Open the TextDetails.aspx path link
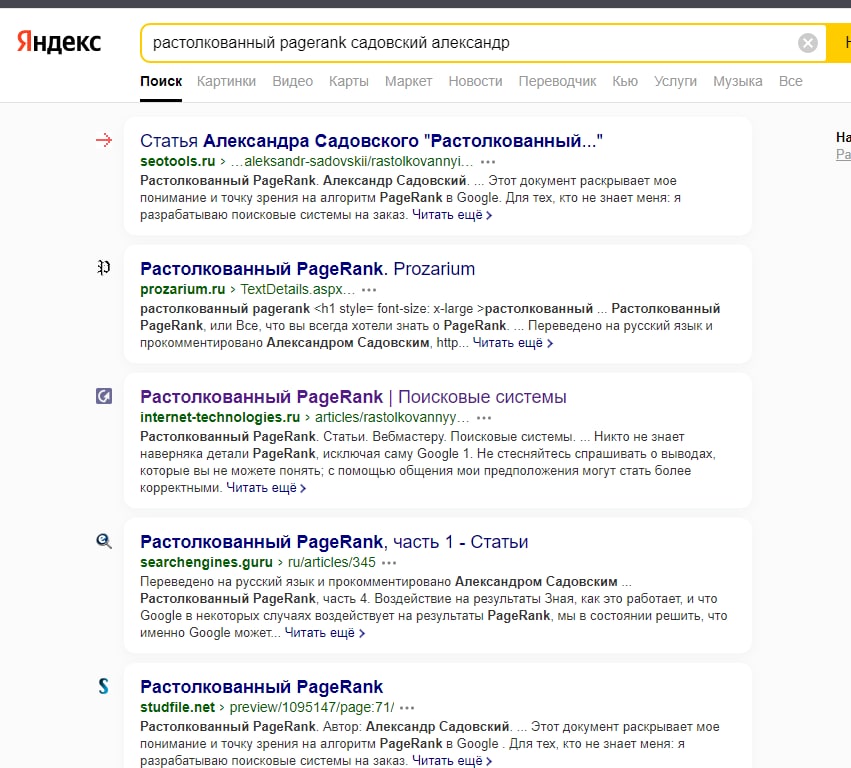Screen dimensions: 851x768 (297, 289)
